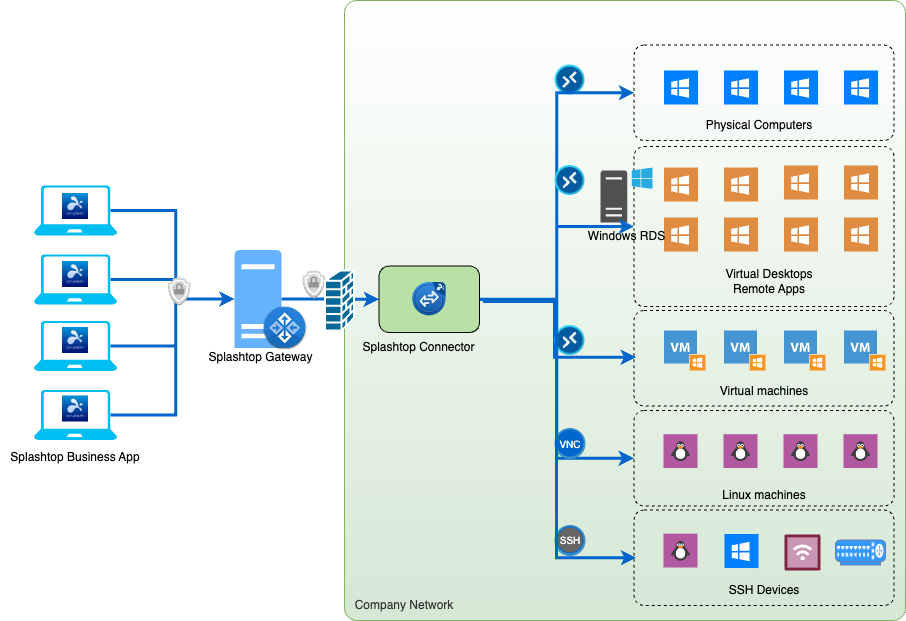
Task: Click the RDP badge beside Virtual machines arrow
Action: coord(570,340)
